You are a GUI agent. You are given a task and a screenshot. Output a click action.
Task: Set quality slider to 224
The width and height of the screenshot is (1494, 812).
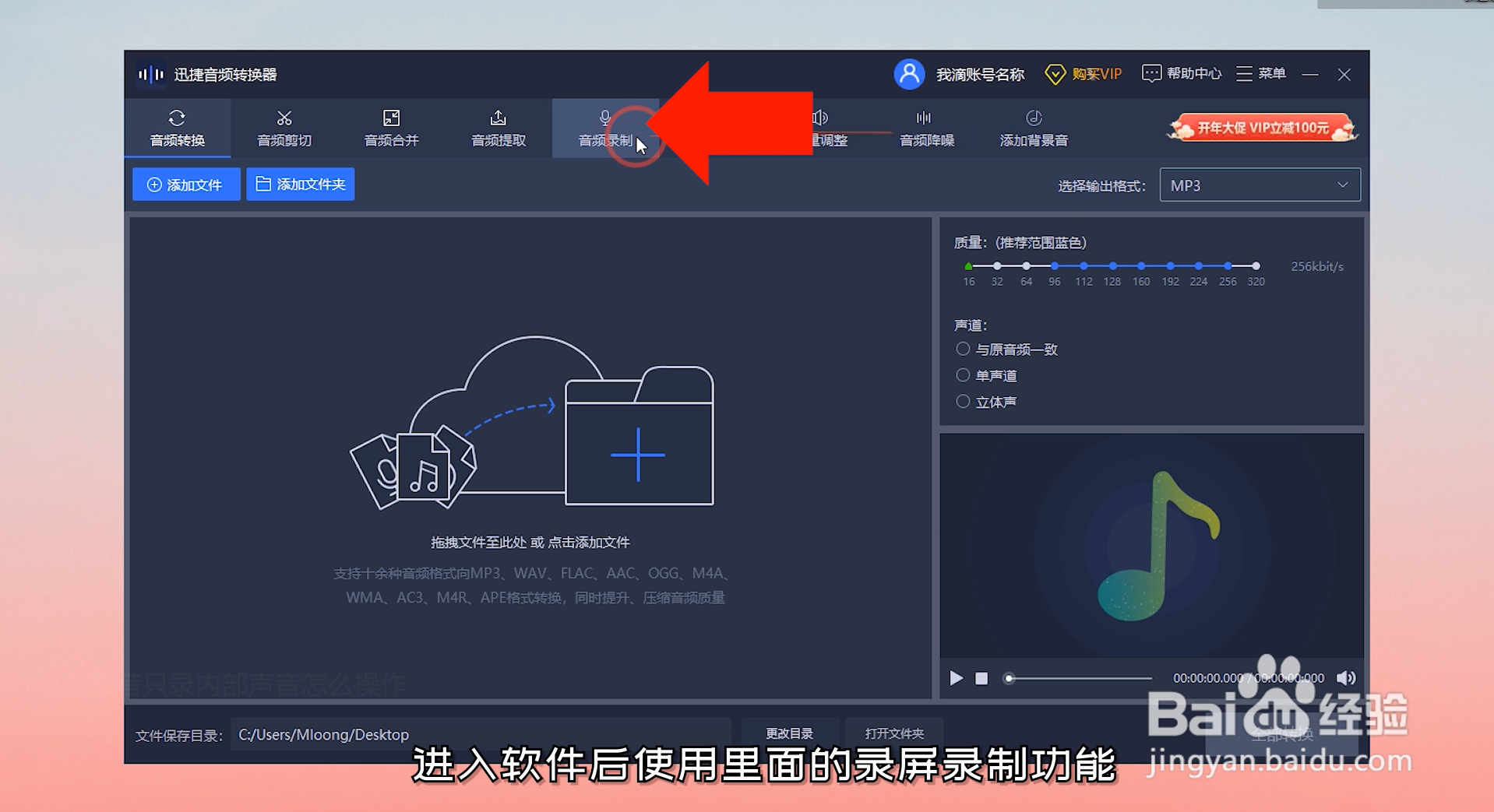(x=1199, y=266)
